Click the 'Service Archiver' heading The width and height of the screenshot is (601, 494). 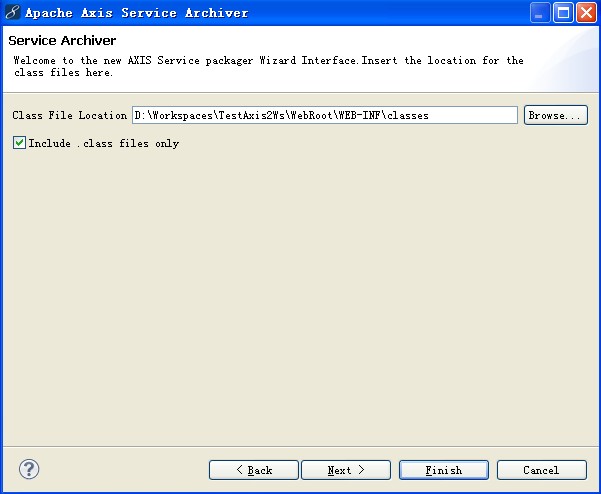point(62,40)
